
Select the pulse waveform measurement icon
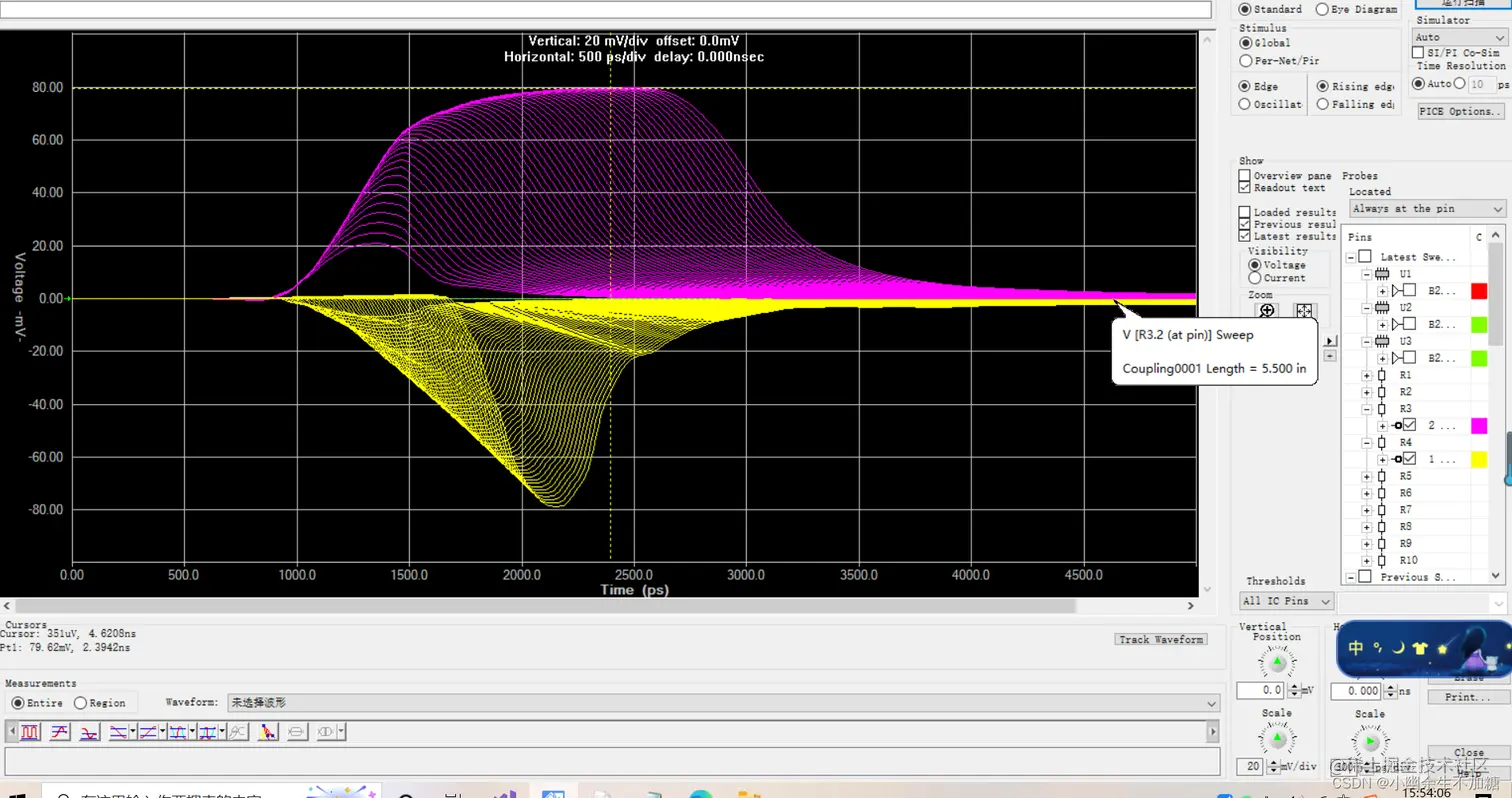pyautogui.click(x=30, y=732)
